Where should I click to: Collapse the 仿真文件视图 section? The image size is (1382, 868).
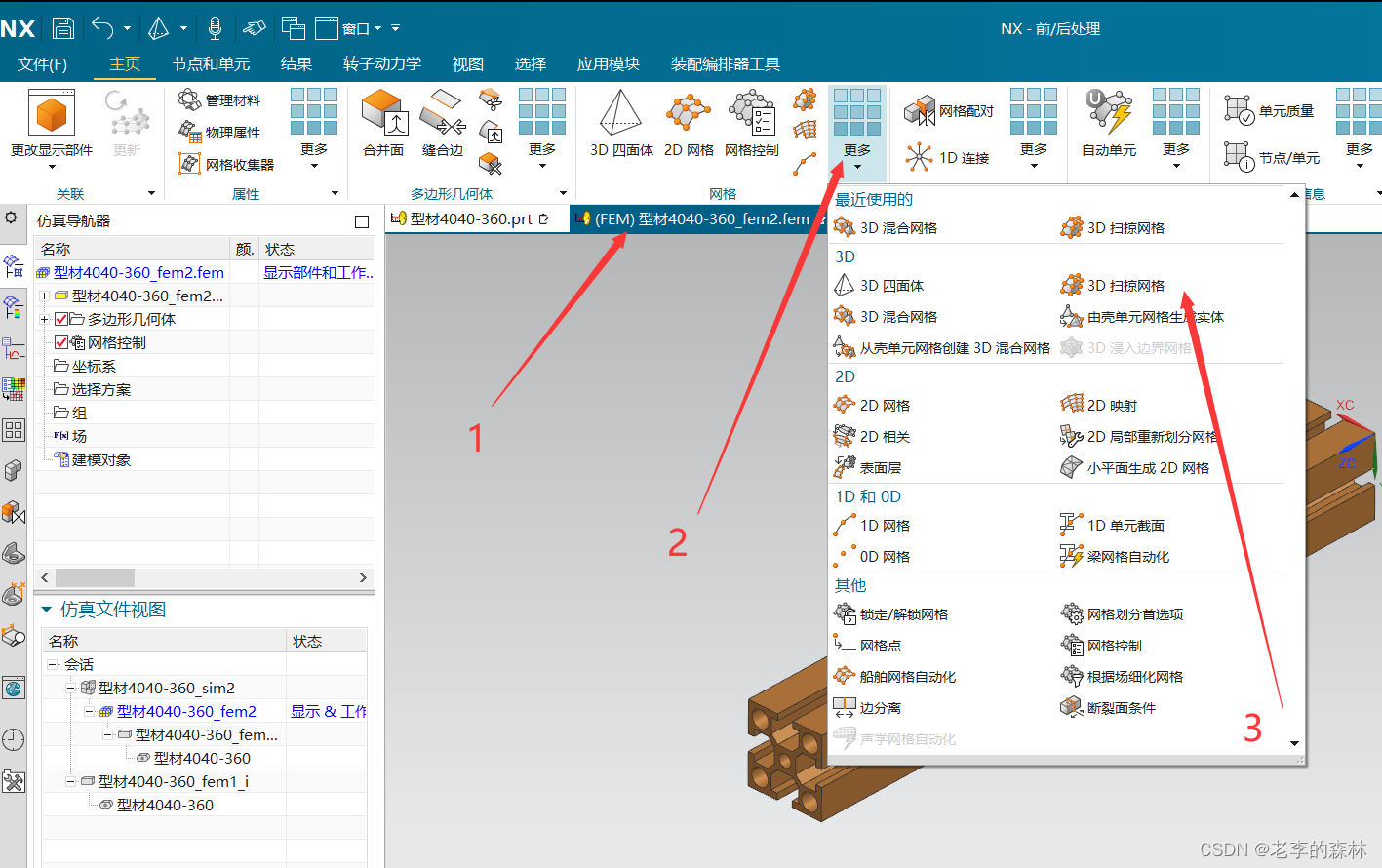(46, 610)
